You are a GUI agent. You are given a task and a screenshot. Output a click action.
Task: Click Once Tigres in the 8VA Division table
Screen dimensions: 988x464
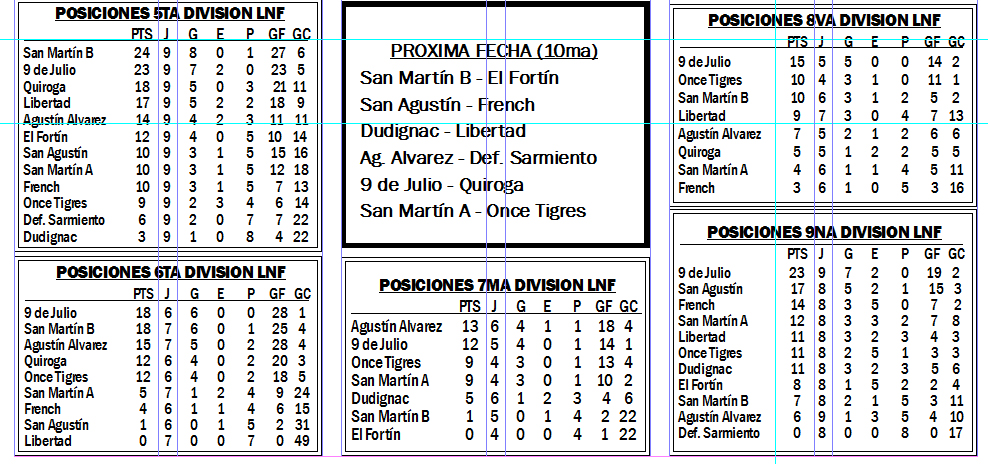[x=710, y=80]
